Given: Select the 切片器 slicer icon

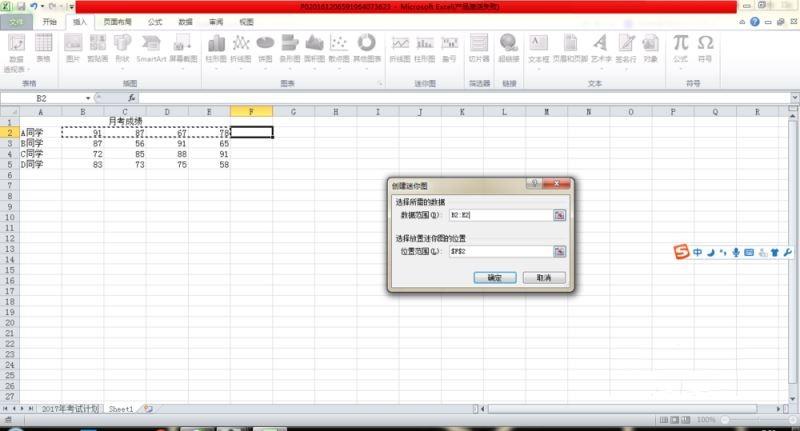Looking at the screenshot, I should (x=479, y=47).
